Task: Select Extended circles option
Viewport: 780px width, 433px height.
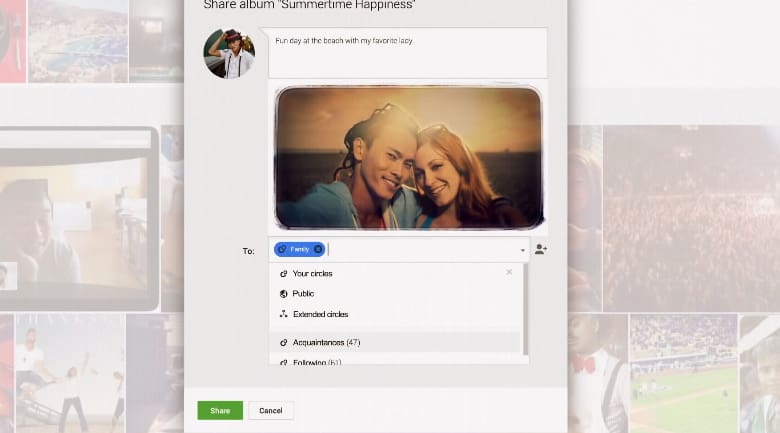Action: coord(320,314)
